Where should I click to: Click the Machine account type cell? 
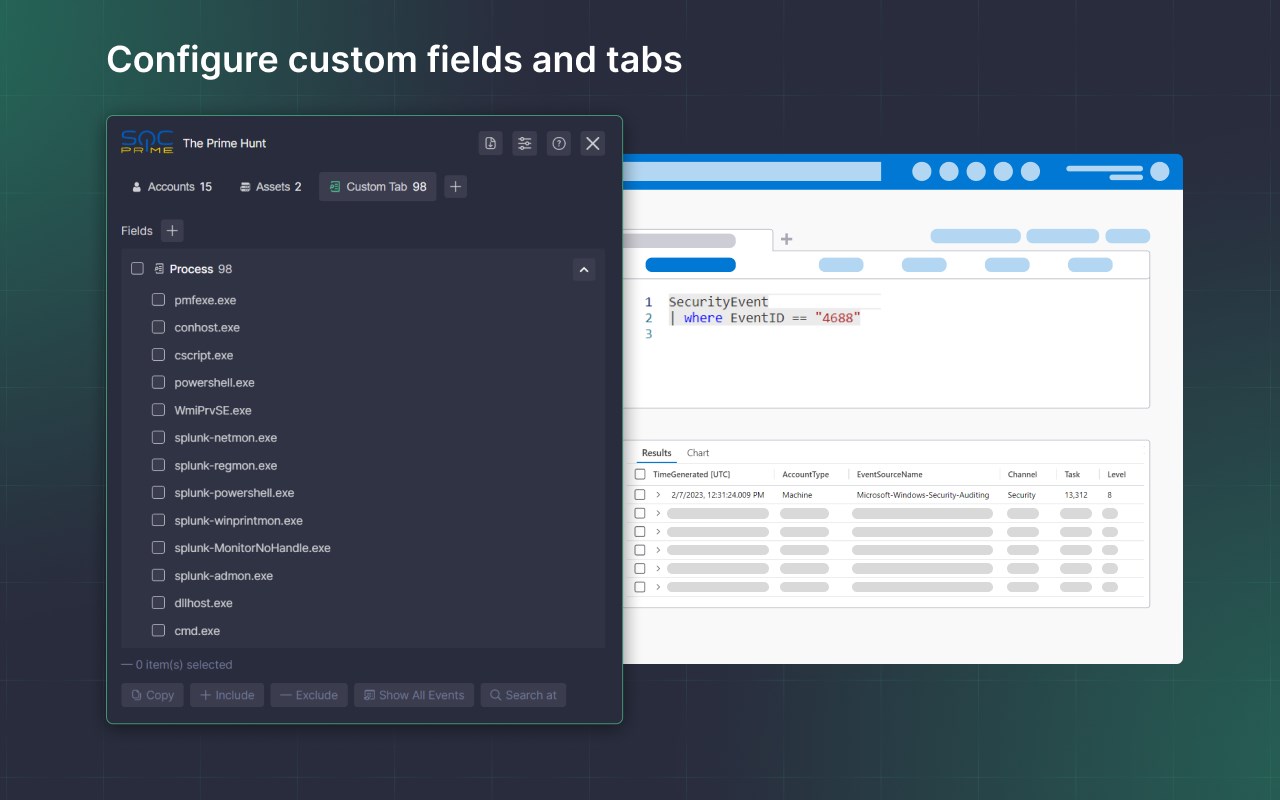click(797, 495)
